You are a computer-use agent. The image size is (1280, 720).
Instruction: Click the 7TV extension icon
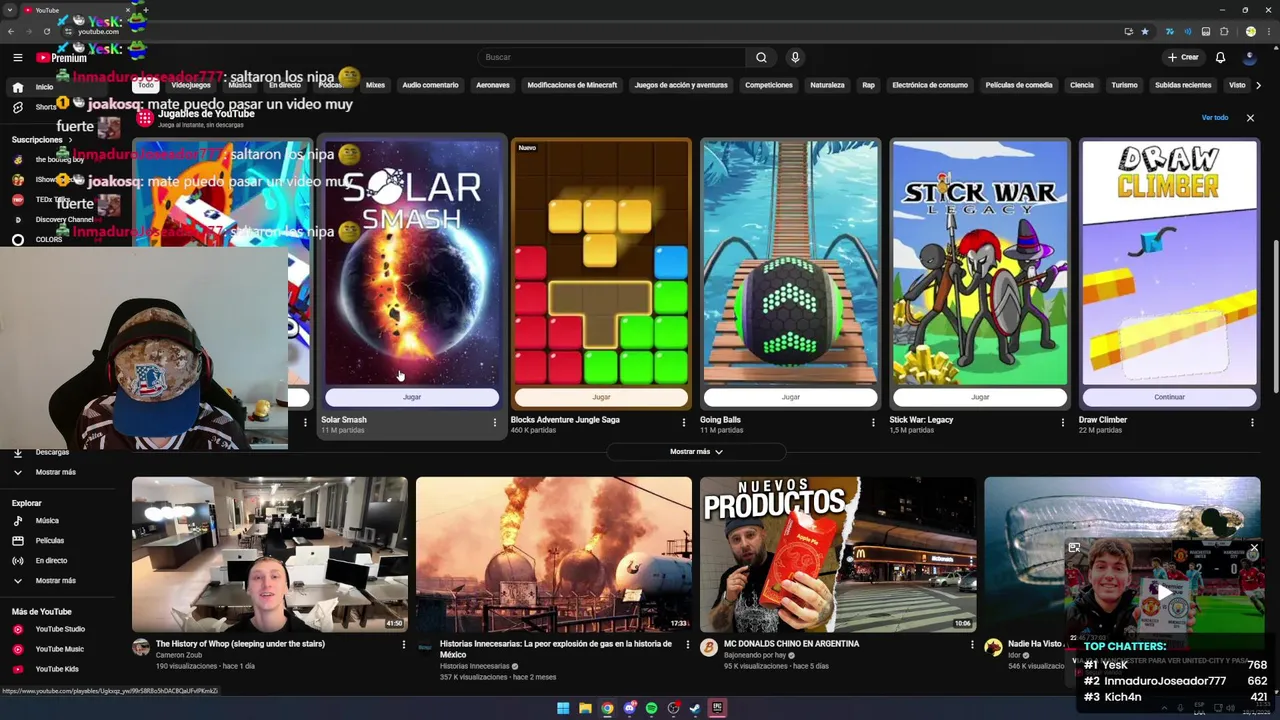click(1169, 31)
